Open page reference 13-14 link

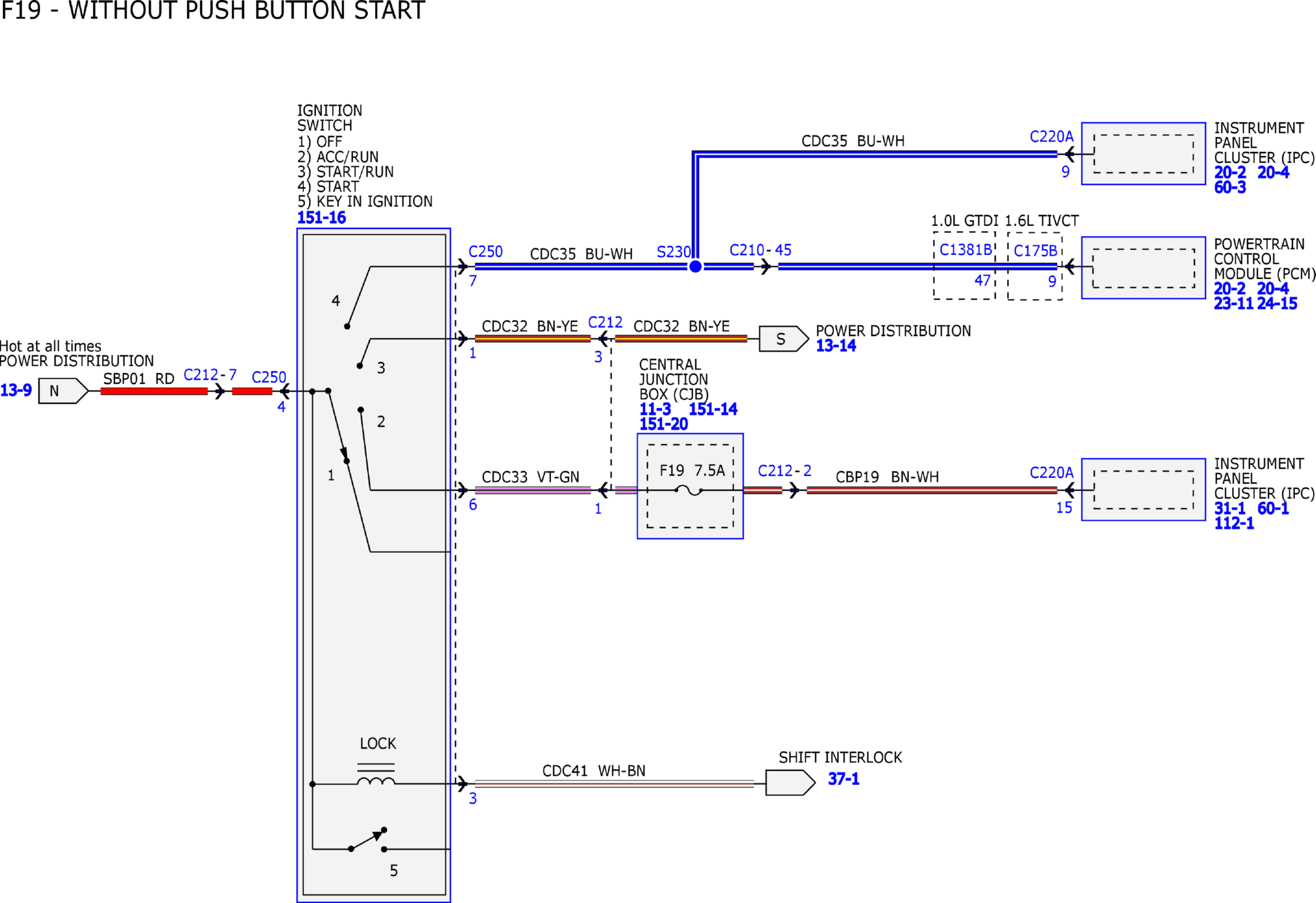click(x=836, y=346)
